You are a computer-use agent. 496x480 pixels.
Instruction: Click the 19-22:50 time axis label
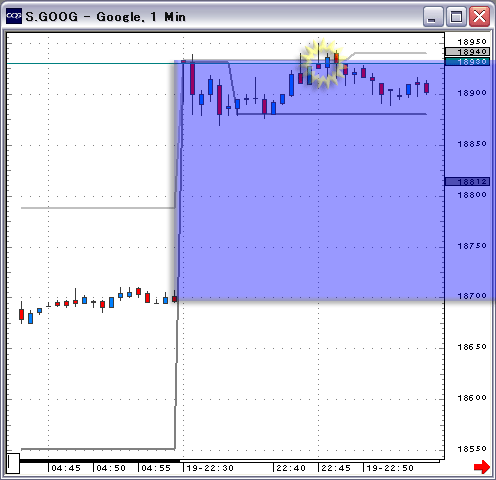[x=390, y=468]
